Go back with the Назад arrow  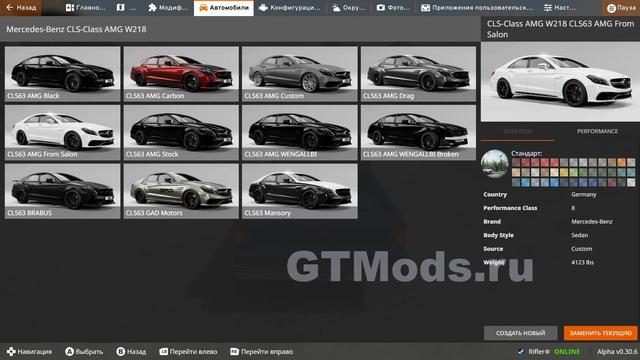[21, 8]
